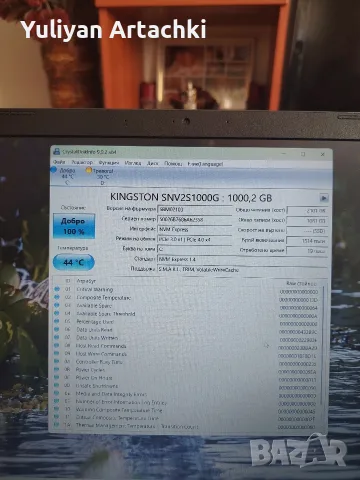Image resolution: width=360 pixels, height=480 pixels.
Task: Select the Available Spare attribute row
Action: point(186,306)
